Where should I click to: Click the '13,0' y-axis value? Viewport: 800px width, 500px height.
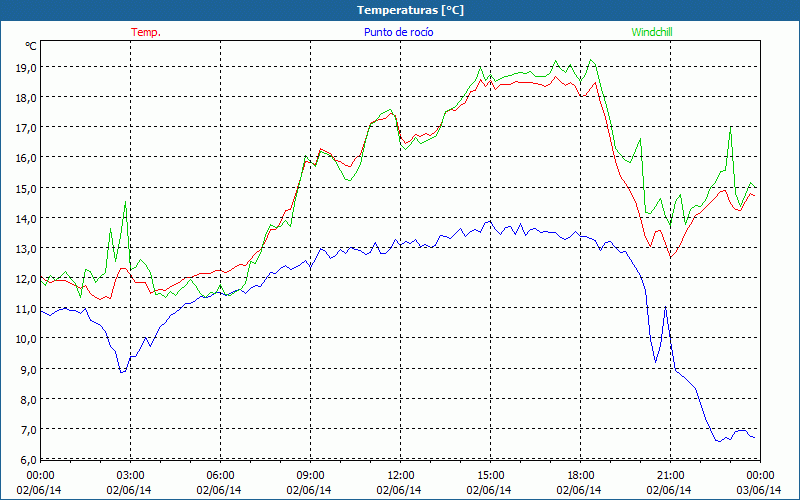[x=26, y=248]
